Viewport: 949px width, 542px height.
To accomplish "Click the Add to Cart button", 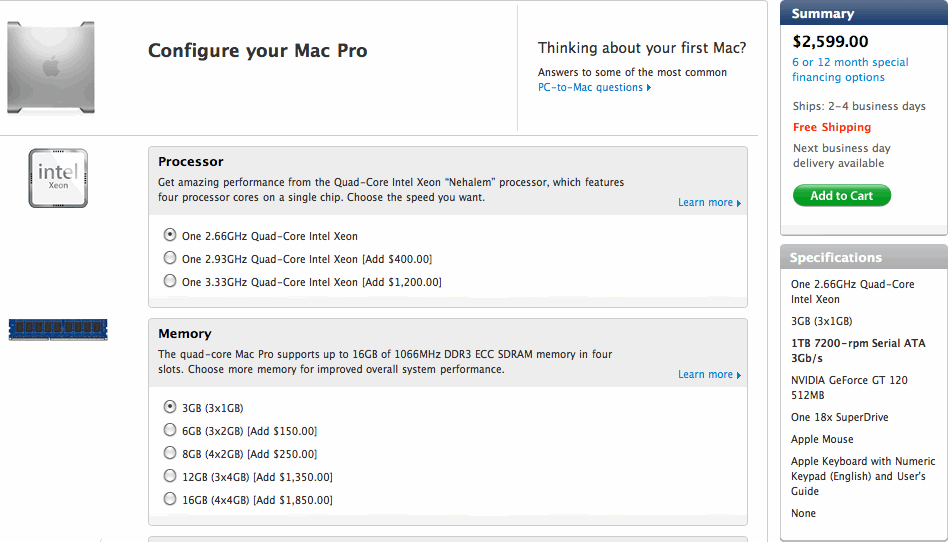I will click(x=842, y=195).
